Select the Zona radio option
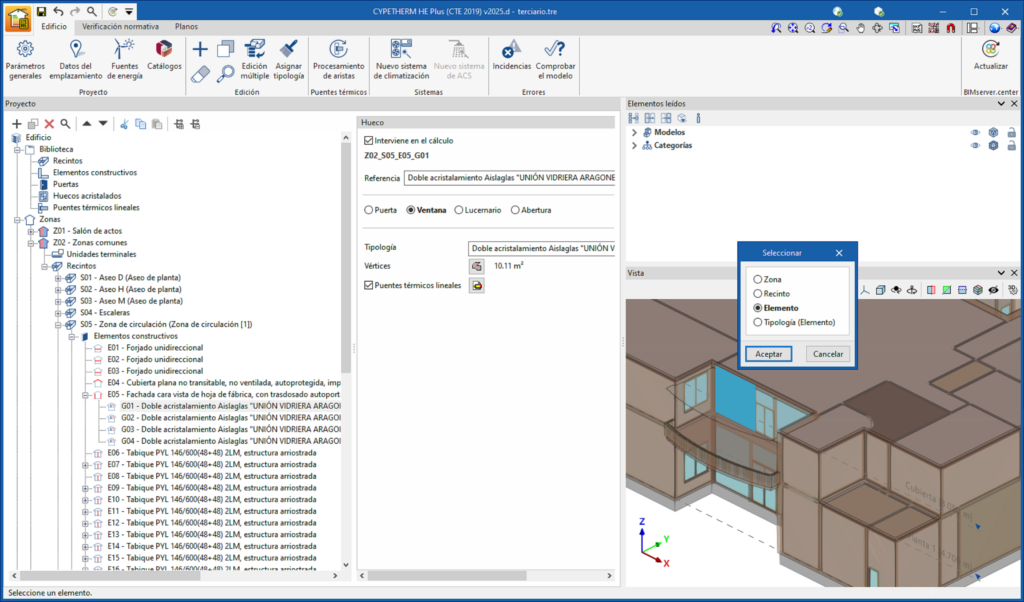This screenshot has width=1024, height=602. [758, 280]
